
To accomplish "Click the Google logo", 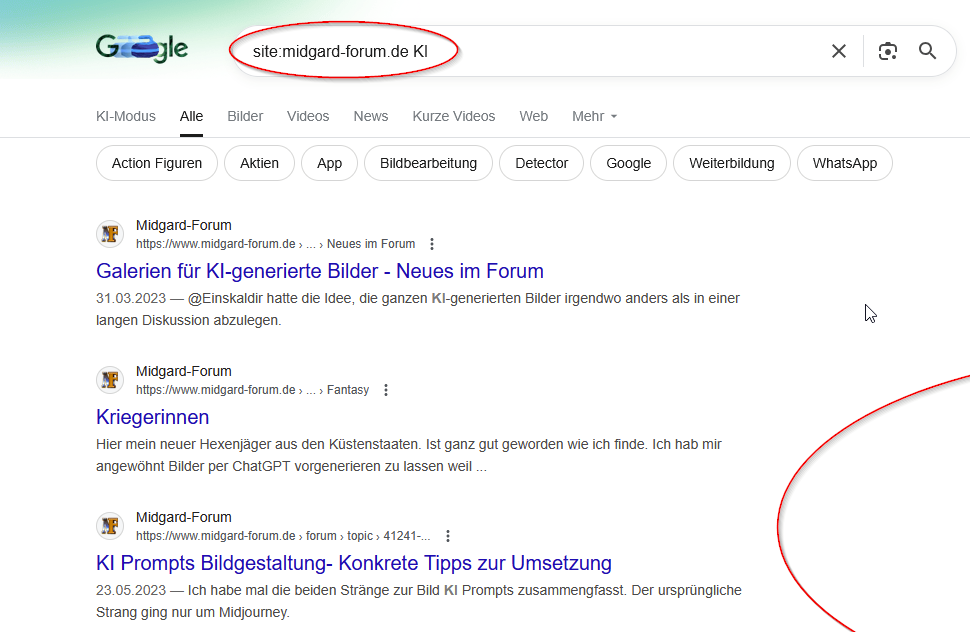I will (142, 48).
